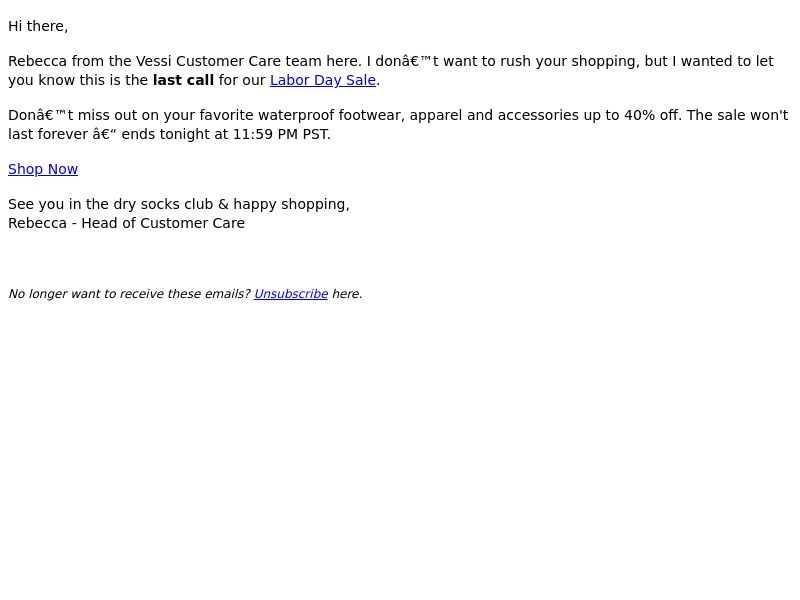The image size is (800, 600).
Task: Open the Labor Day Sale link
Action: pyautogui.click(x=323, y=81)
